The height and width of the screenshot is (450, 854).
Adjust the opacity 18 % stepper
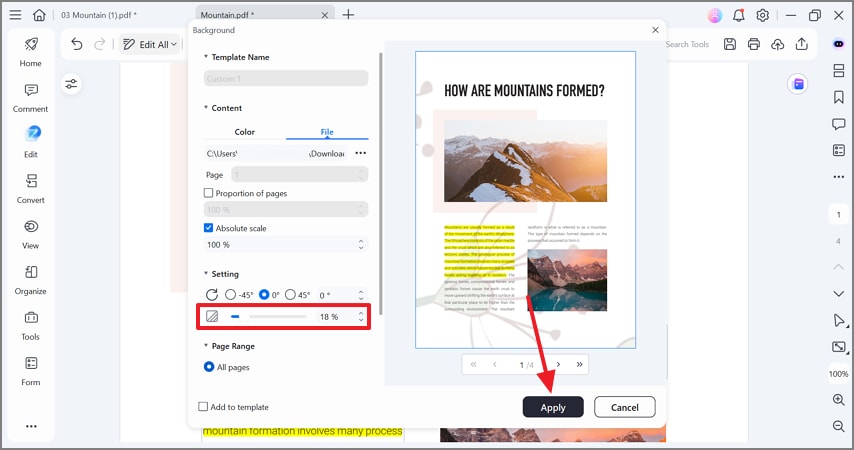coord(361,317)
